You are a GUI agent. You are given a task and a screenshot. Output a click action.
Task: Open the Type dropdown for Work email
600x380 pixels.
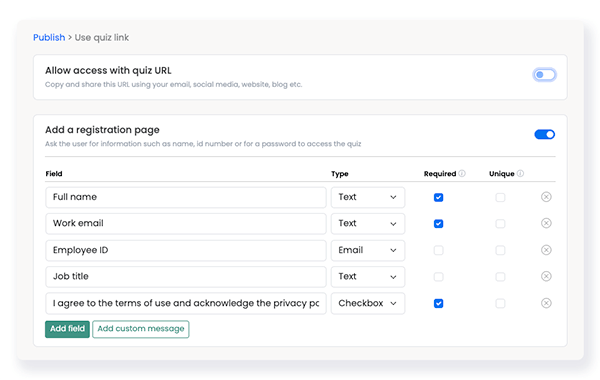[368, 223]
